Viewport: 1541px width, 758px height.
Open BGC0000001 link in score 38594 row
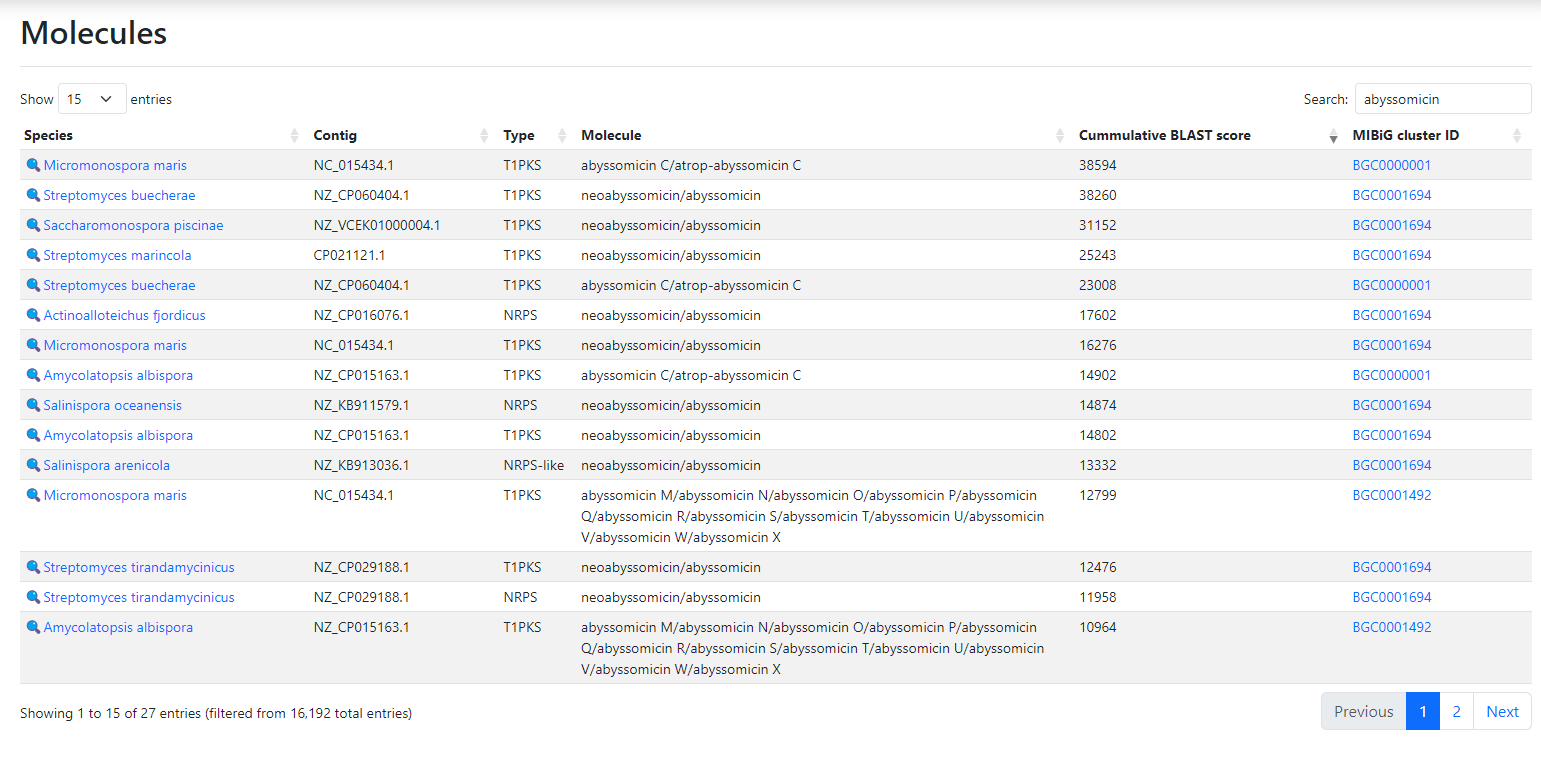[1392, 165]
